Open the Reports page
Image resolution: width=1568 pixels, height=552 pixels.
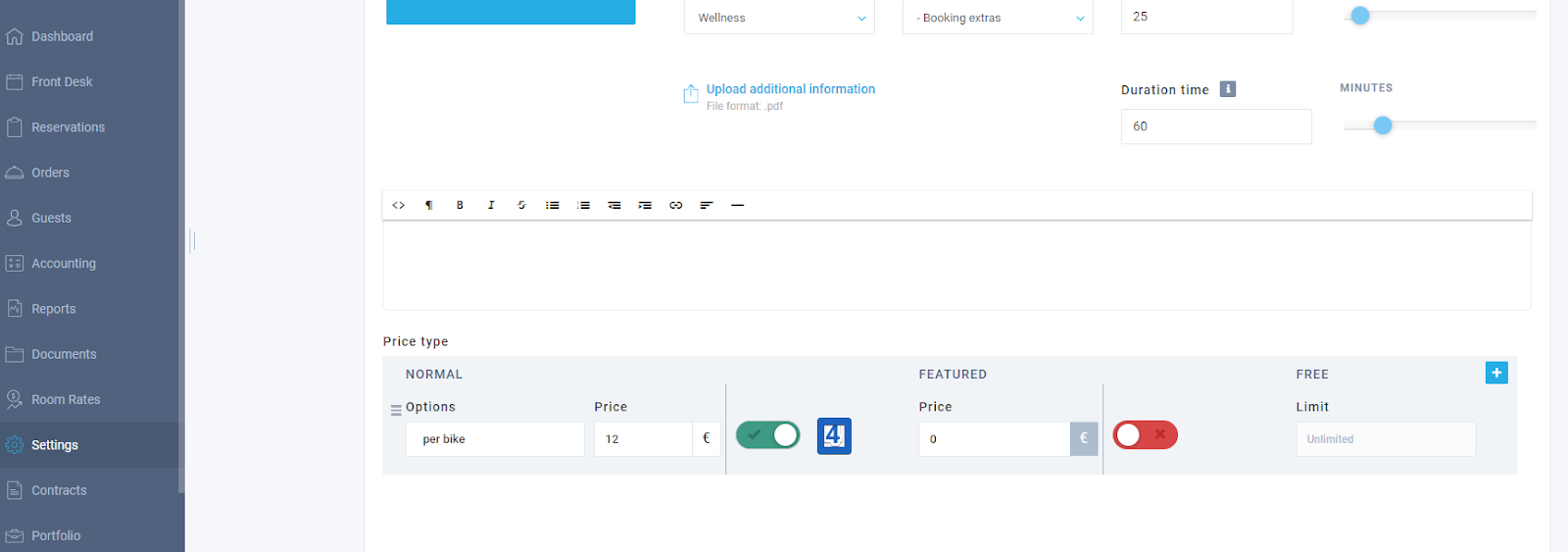[x=53, y=309]
